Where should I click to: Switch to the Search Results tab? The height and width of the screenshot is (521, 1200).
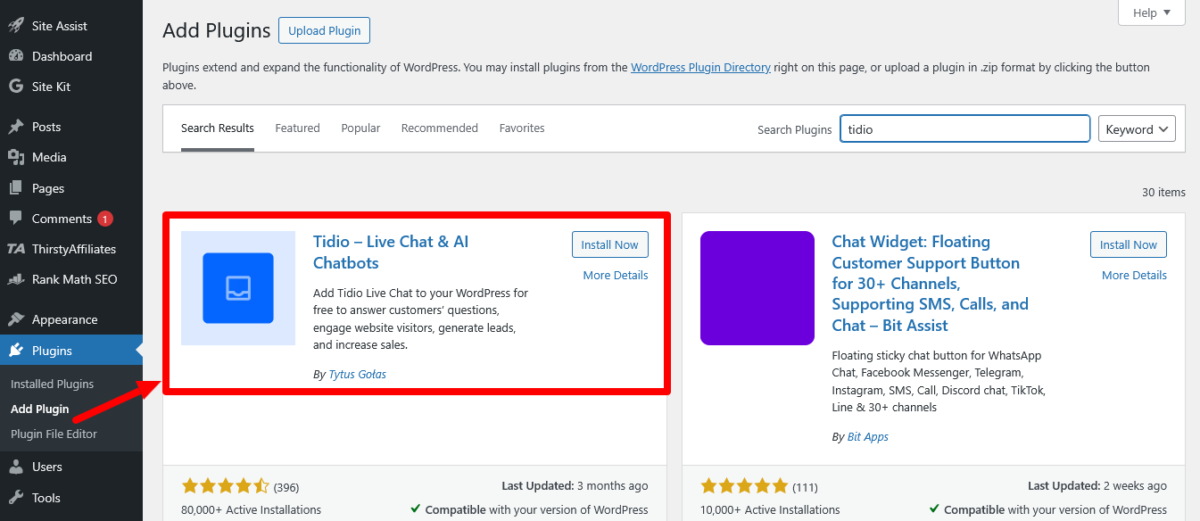coord(217,128)
